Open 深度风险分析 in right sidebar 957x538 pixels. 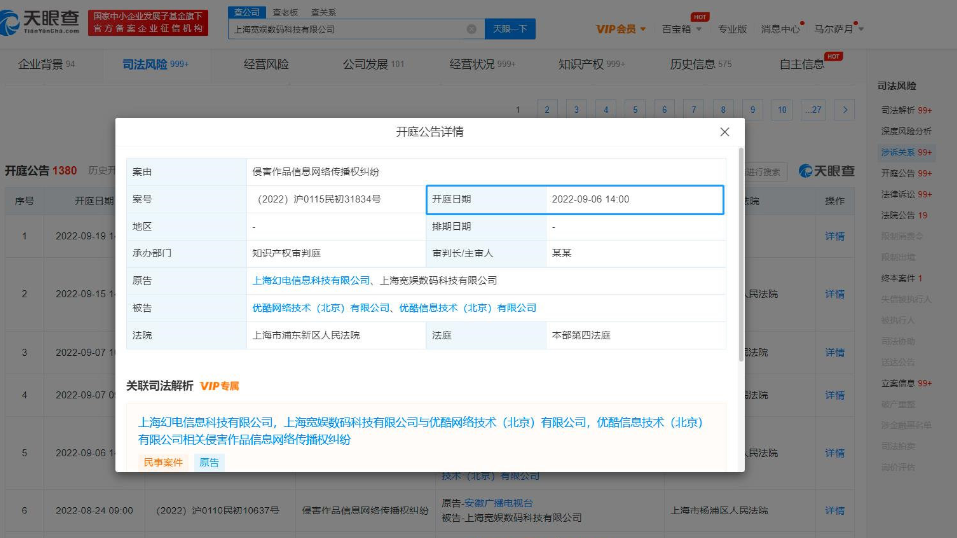coord(906,131)
